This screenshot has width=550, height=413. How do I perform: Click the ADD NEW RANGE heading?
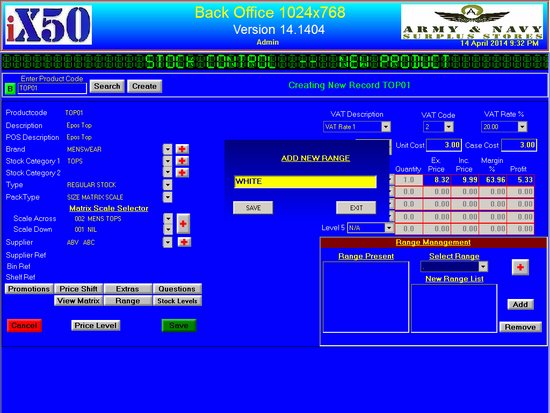coord(315,158)
